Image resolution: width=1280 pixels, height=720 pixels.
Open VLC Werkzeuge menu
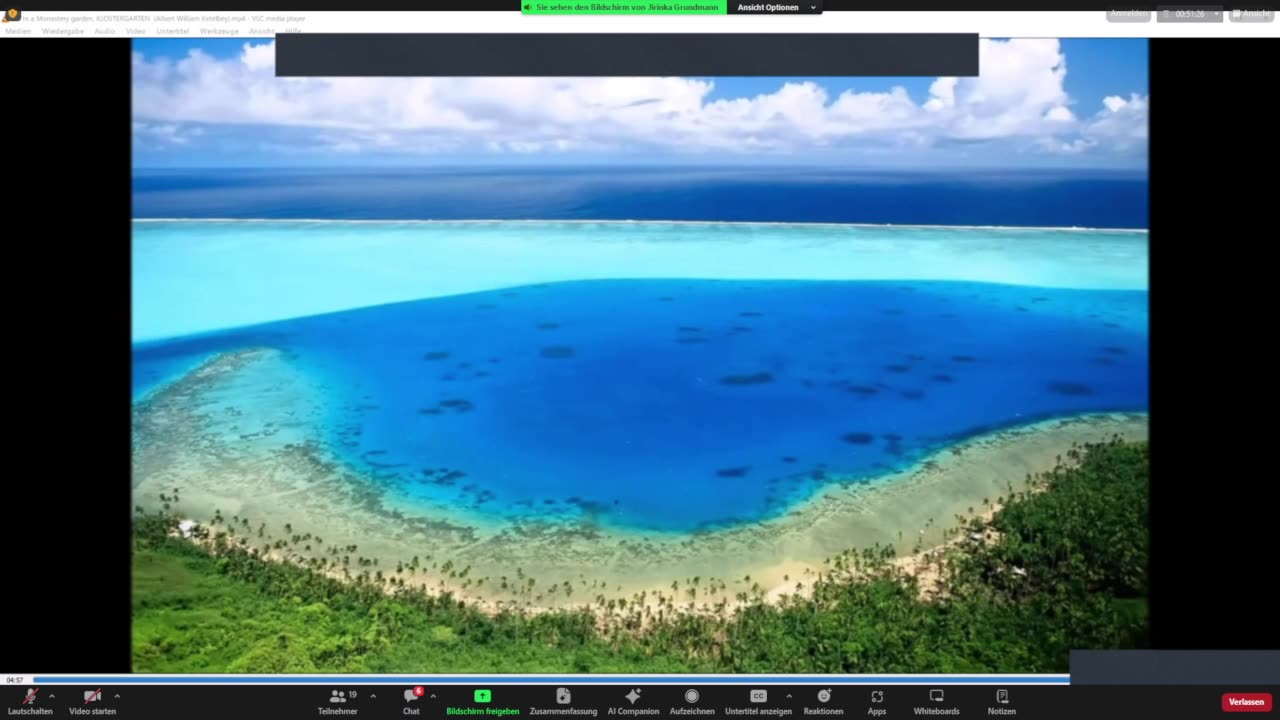coord(219,31)
